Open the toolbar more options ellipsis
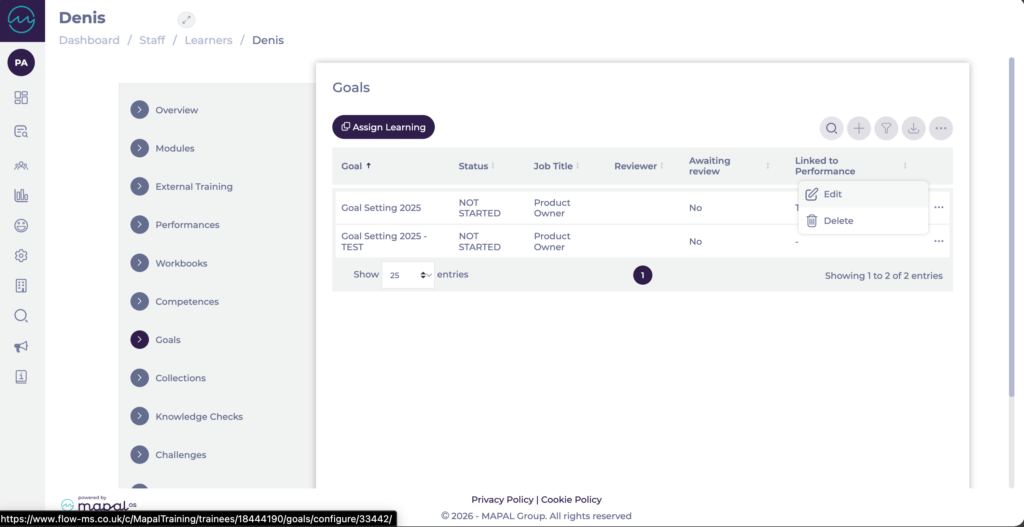Viewport: 1024px width, 527px height. coord(940,128)
